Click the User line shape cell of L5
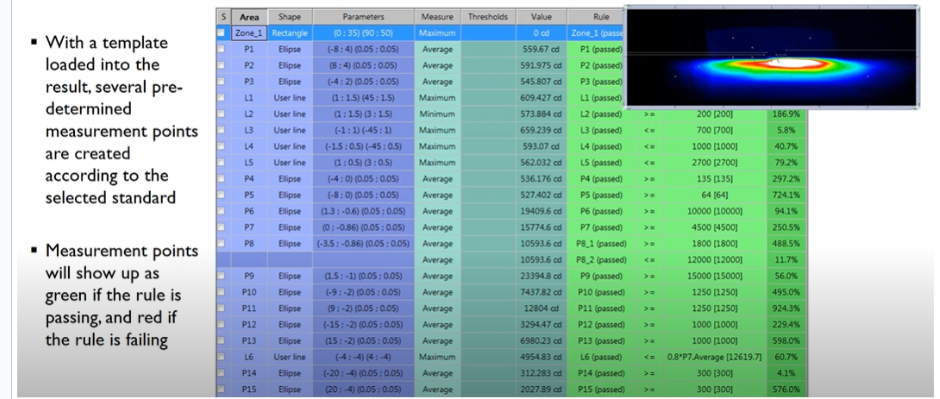940x399 pixels. point(290,163)
